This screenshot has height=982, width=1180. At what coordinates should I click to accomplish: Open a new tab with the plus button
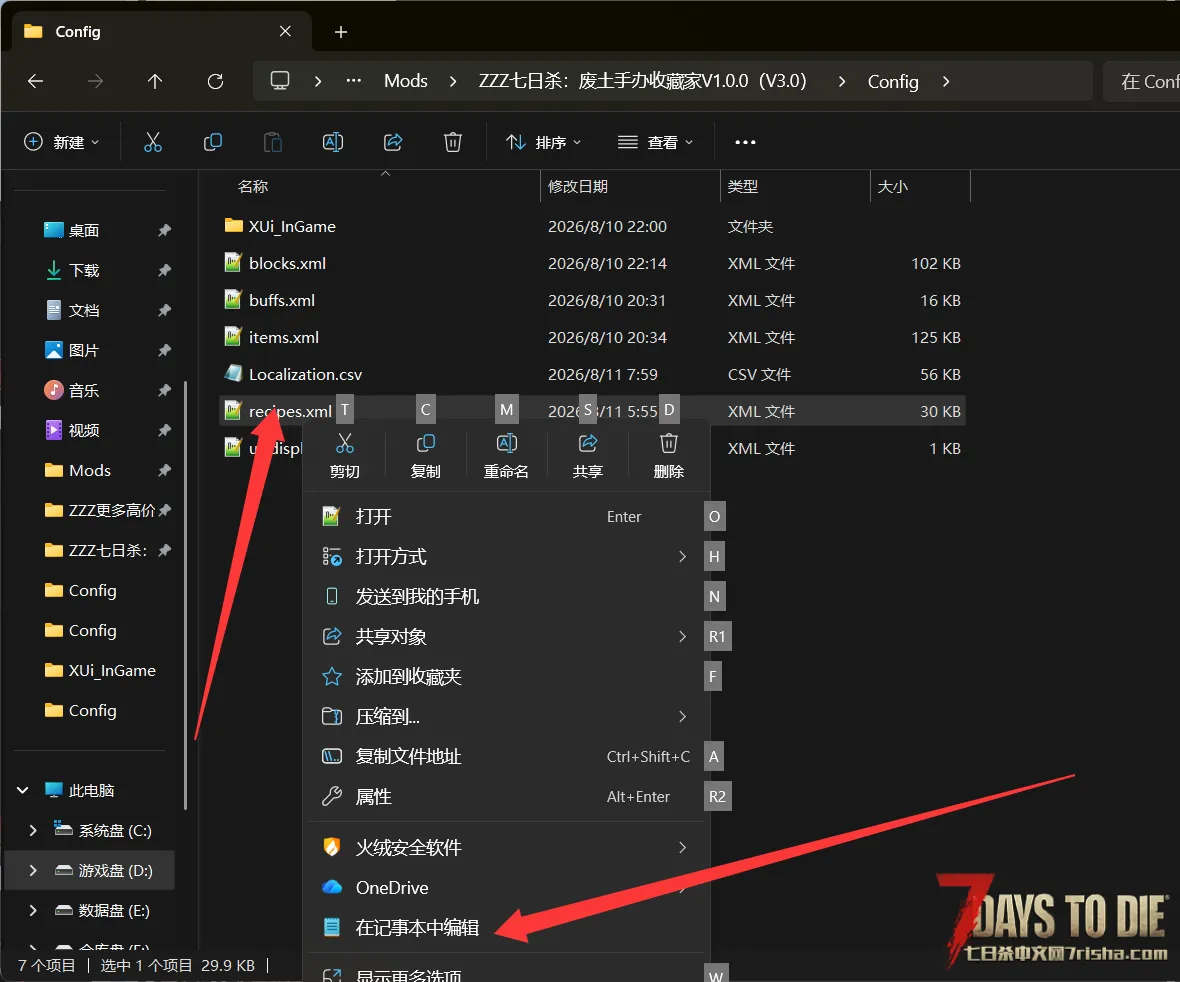pyautogui.click(x=341, y=32)
